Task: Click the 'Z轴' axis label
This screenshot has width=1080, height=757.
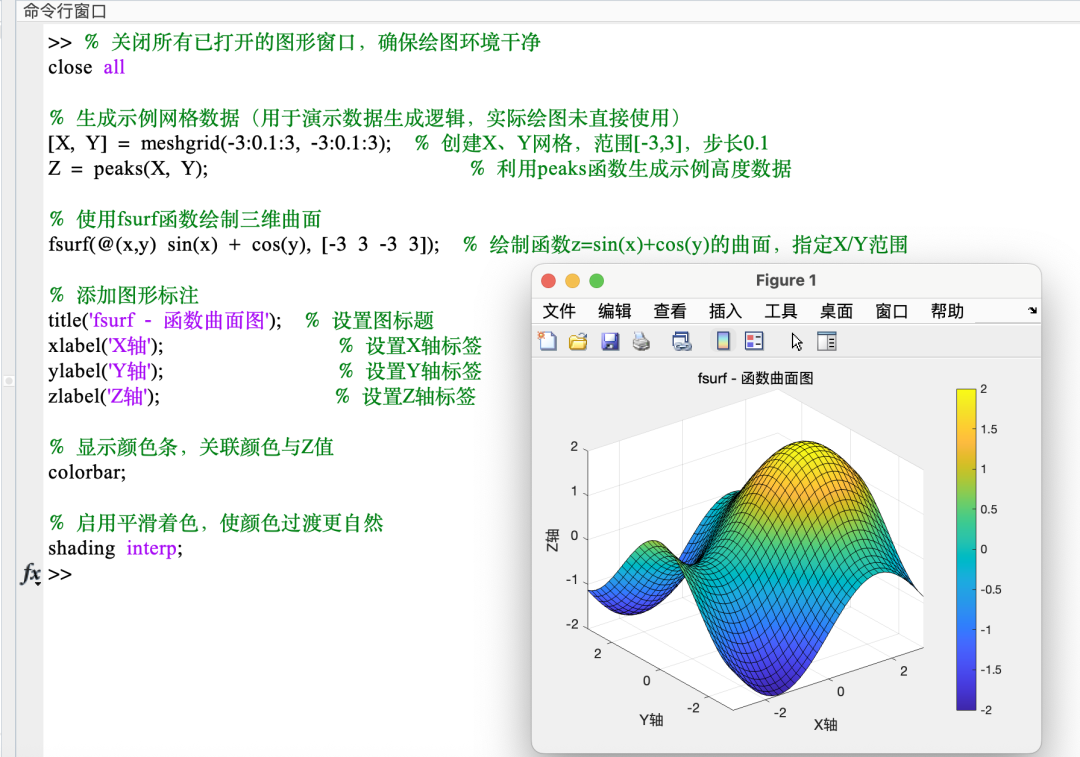Action: click(x=552, y=540)
